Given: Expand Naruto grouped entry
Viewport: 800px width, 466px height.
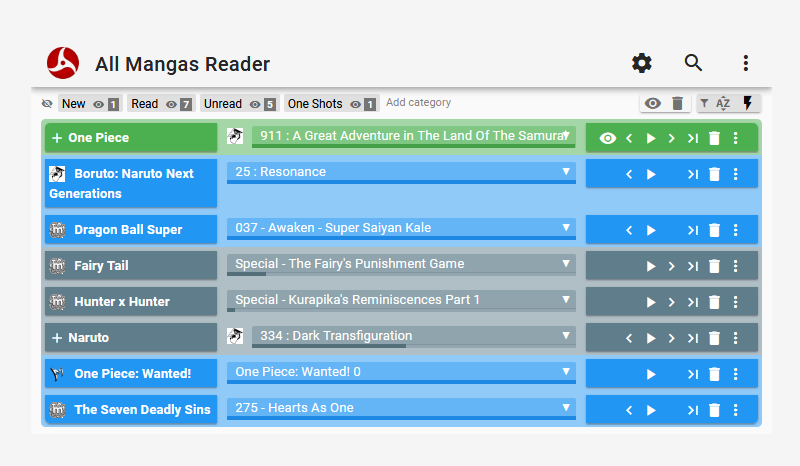Looking at the screenshot, I should pyautogui.click(x=57, y=338).
